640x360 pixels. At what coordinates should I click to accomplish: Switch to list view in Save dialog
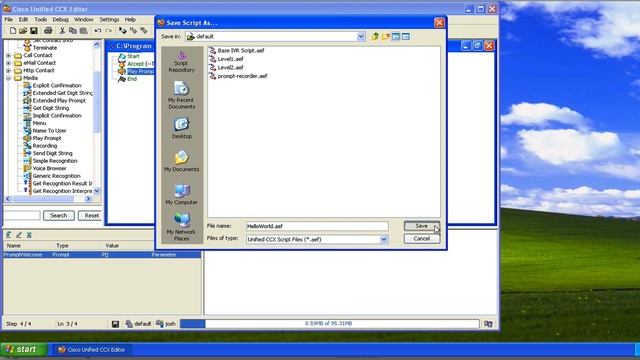[396, 37]
